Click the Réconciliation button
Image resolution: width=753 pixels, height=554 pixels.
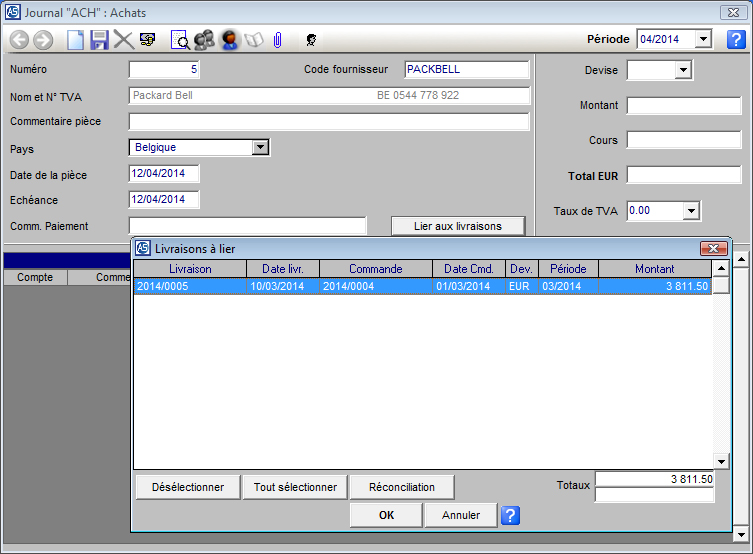pos(402,487)
